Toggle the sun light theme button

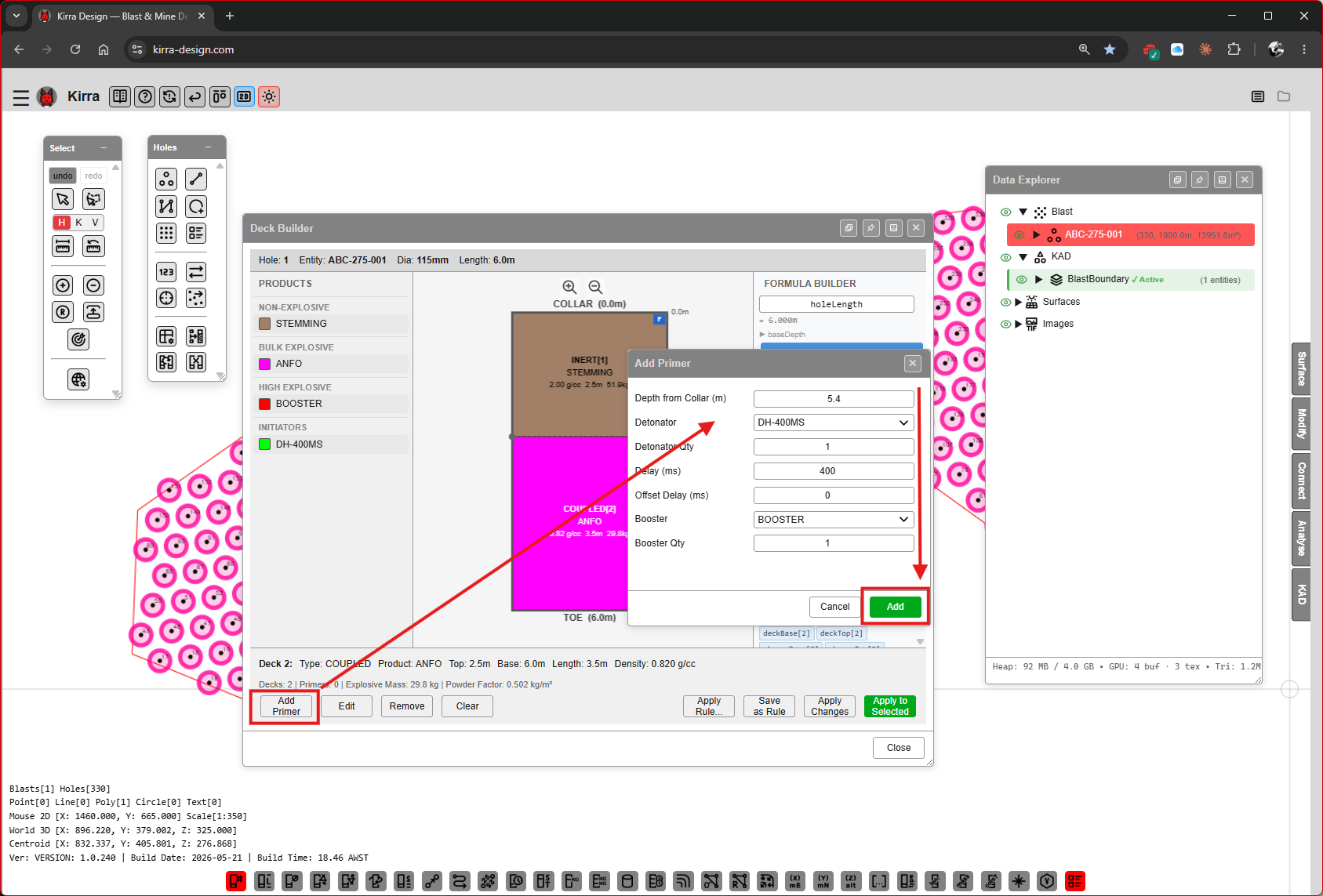[x=269, y=96]
